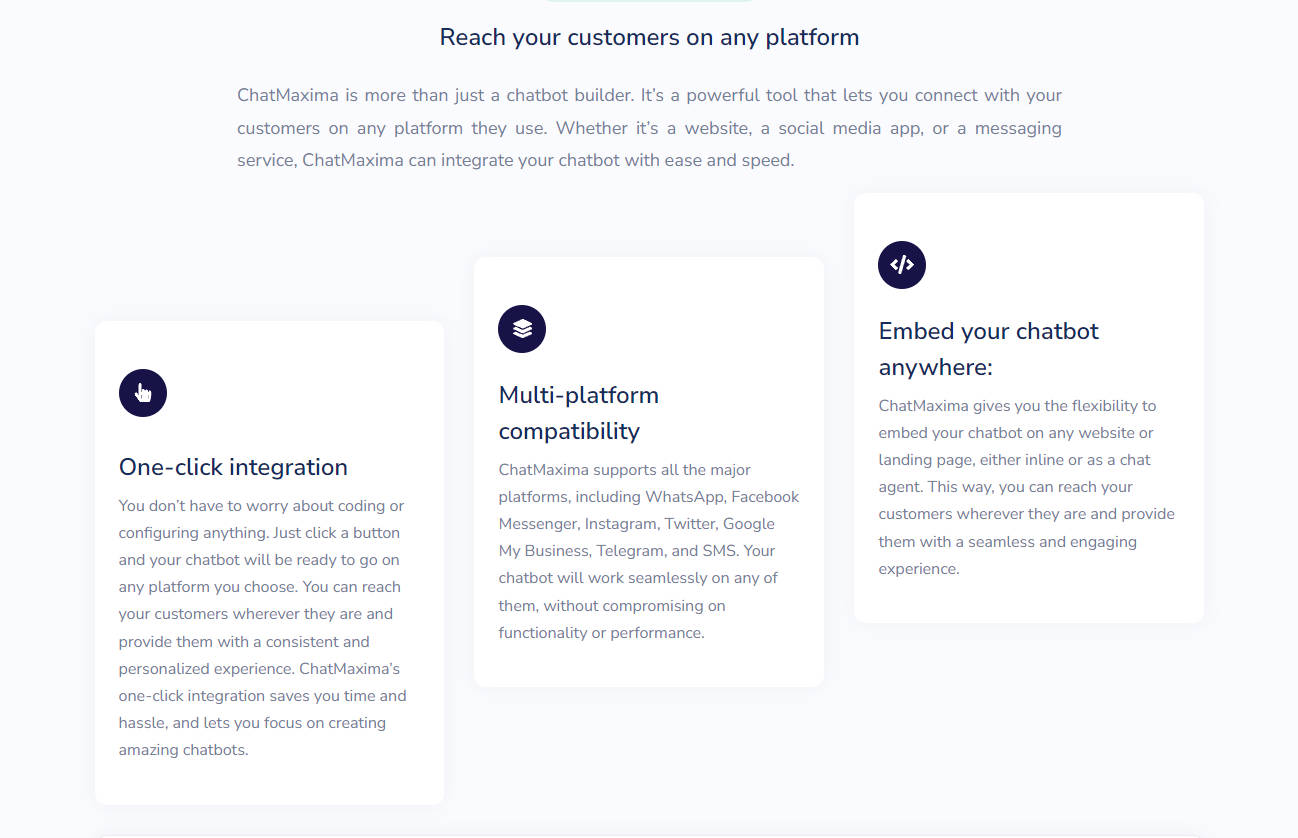Click the word "anywhere:" in the third card heading
The height and width of the screenshot is (838, 1298).
936,367
